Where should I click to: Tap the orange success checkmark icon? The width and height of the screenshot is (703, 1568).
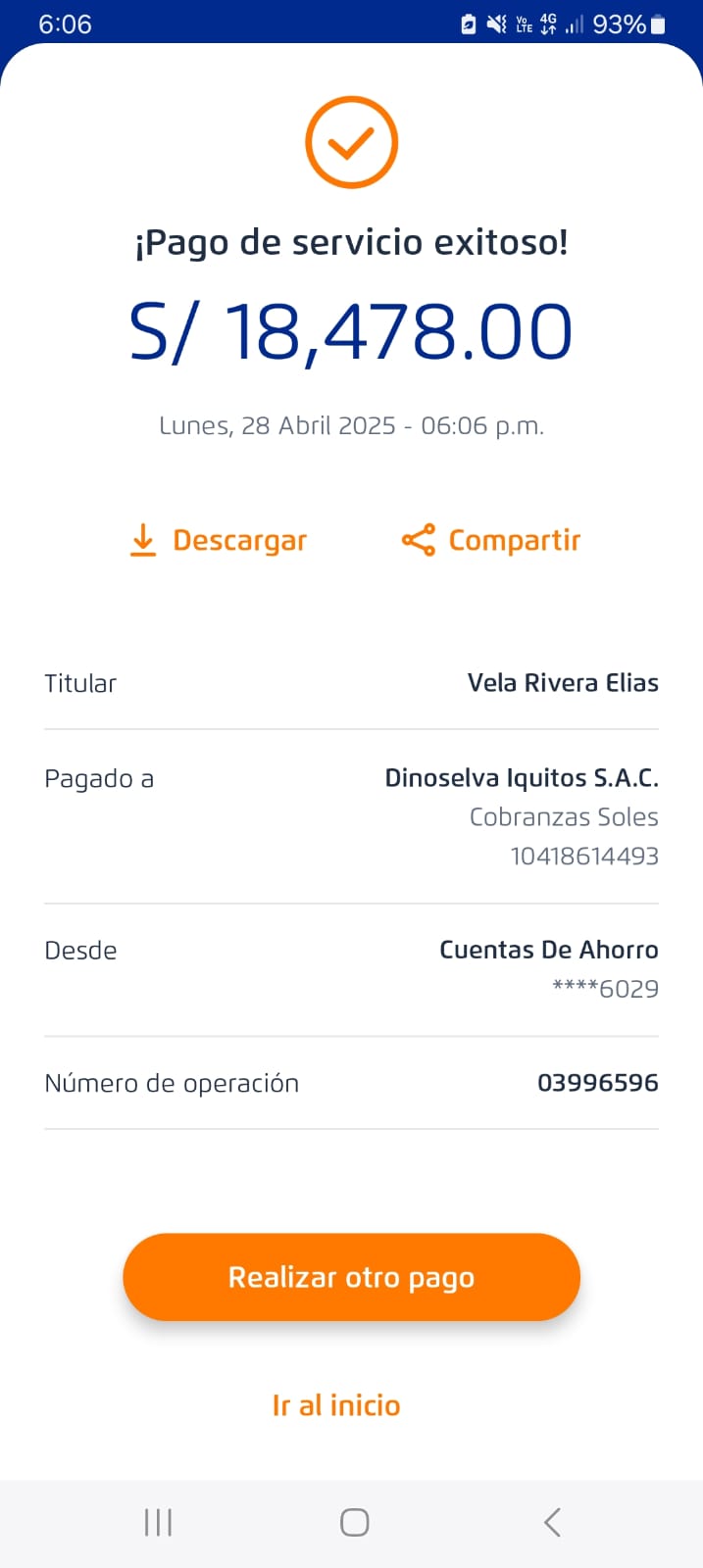(x=351, y=143)
